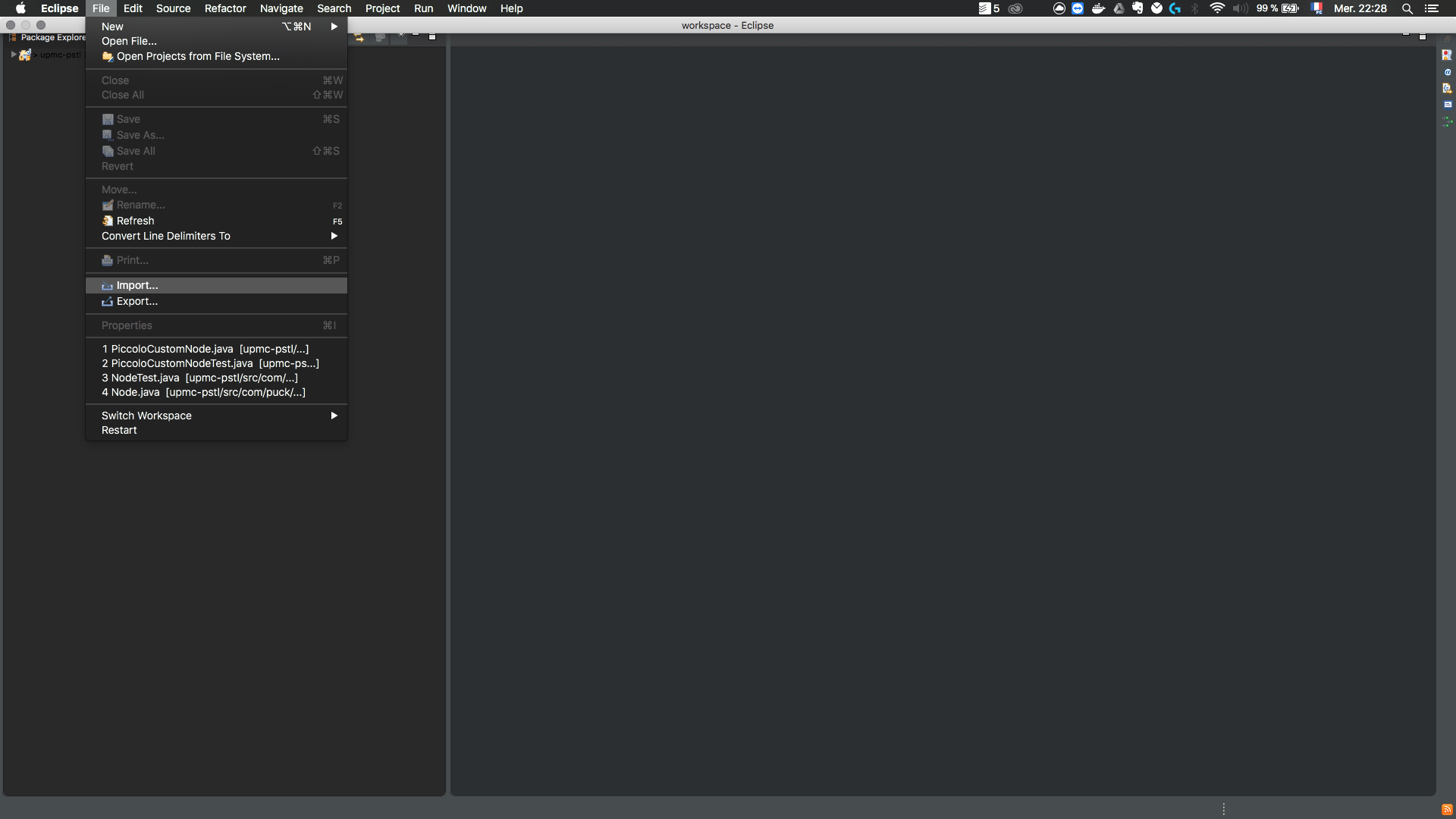This screenshot has width=1456, height=819.
Task: Toggle Link with Editor in Package Explorer
Action: (359, 37)
